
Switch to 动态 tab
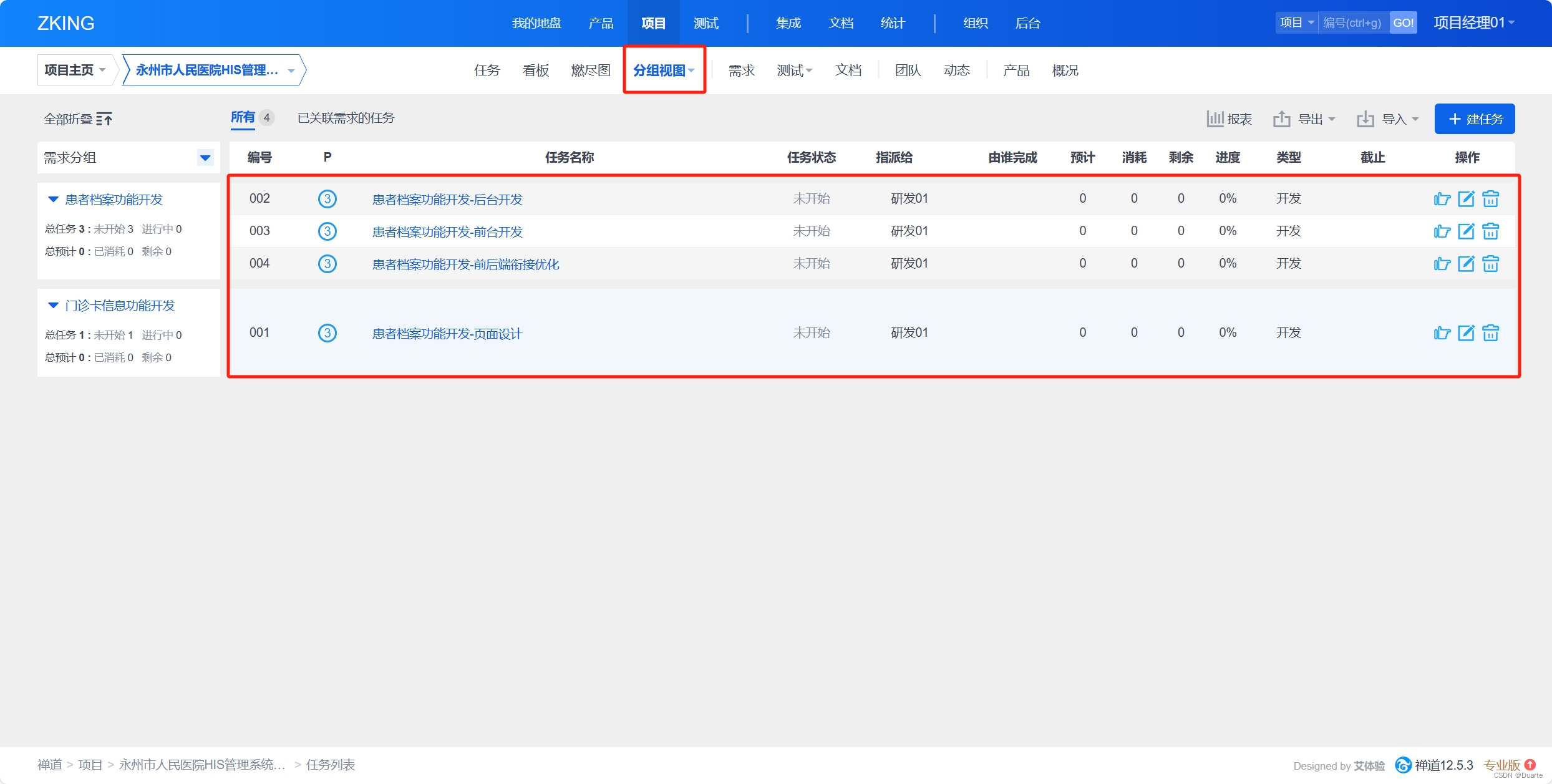coord(957,70)
